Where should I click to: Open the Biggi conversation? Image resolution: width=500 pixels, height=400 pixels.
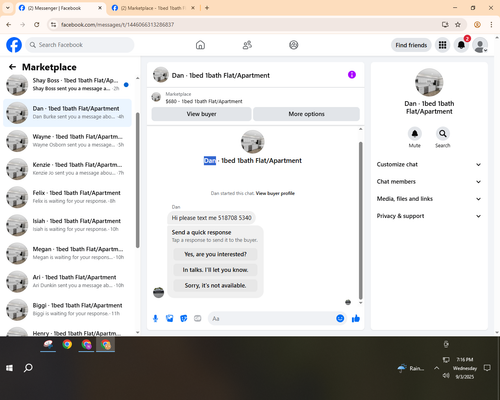pyautogui.click(x=67, y=309)
